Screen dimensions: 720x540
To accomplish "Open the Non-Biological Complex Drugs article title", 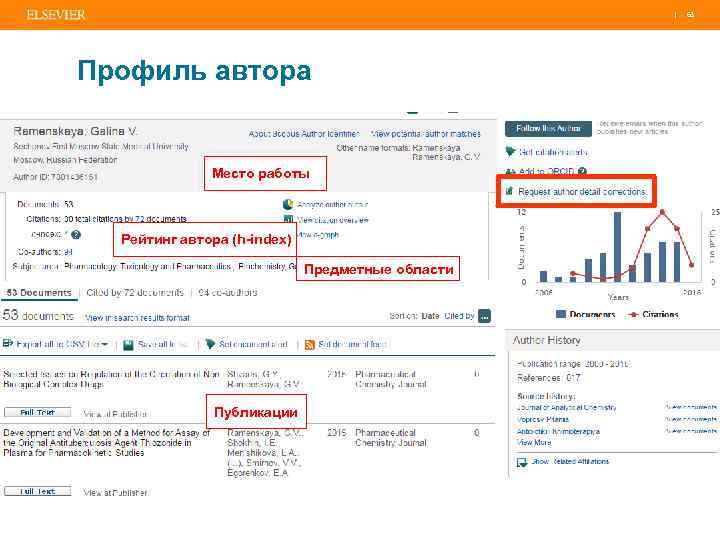I will point(111,379).
